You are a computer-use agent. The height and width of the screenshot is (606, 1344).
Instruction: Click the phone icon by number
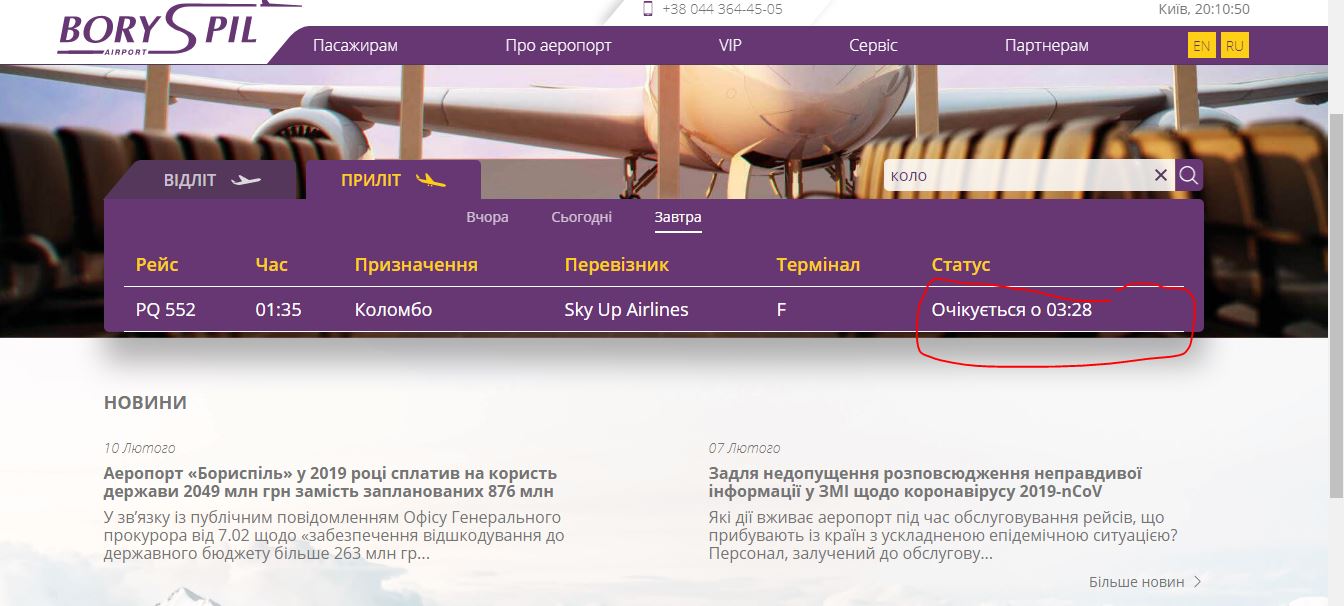[647, 9]
